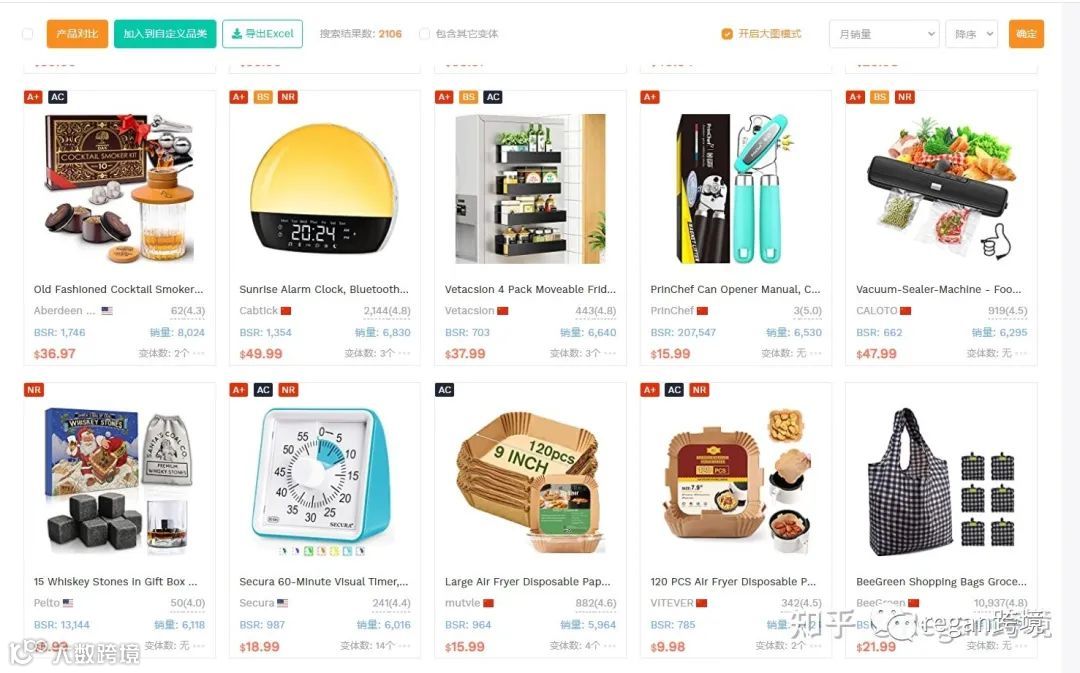Click the AC badge on Vetacsion Fridge organizer

point(493,97)
